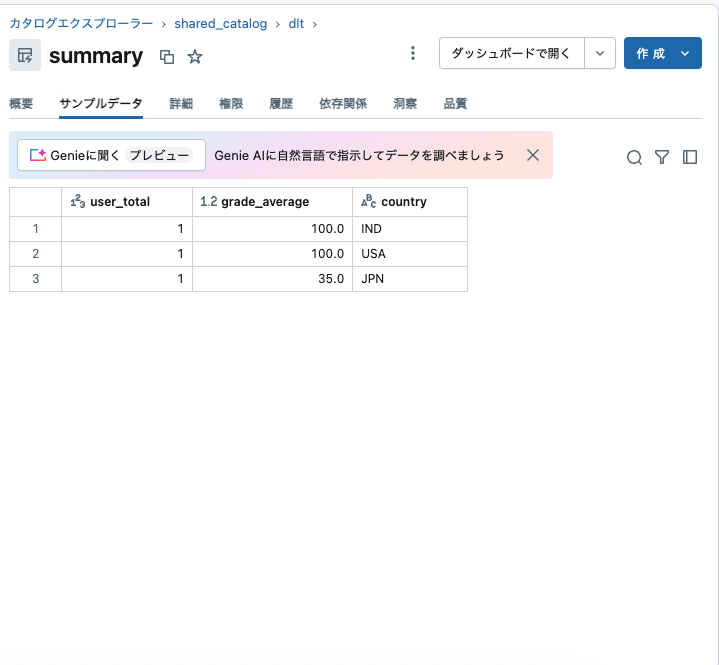Click row number 1
This screenshot has width=719, height=665.
[x=35, y=229]
